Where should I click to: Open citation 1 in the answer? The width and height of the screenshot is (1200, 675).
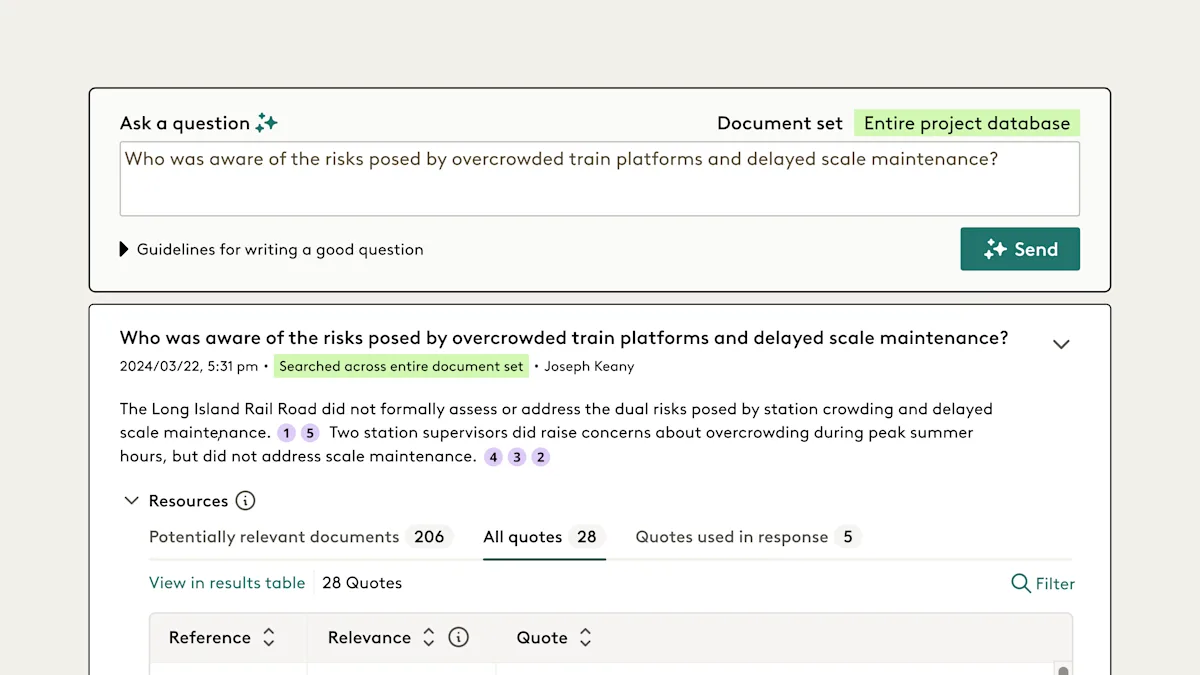click(x=287, y=433)
